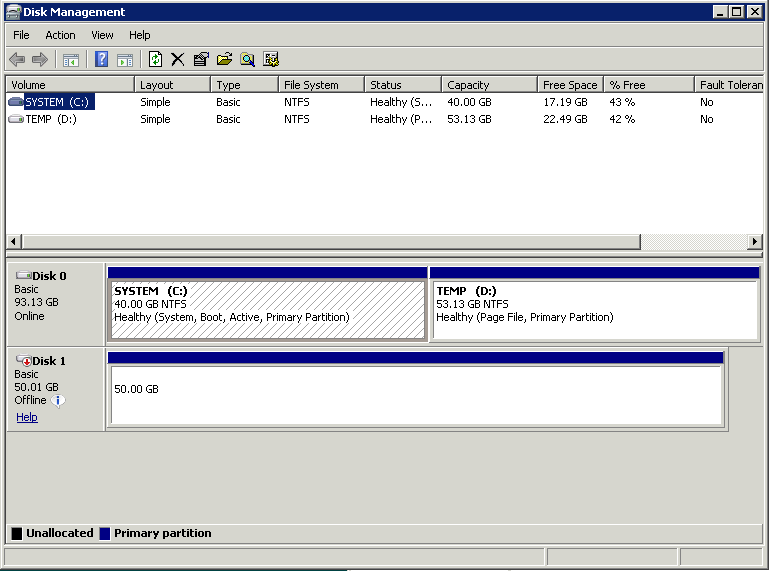Open the Action menu
This screenshot has width=769, height=571.
point(60,35)
